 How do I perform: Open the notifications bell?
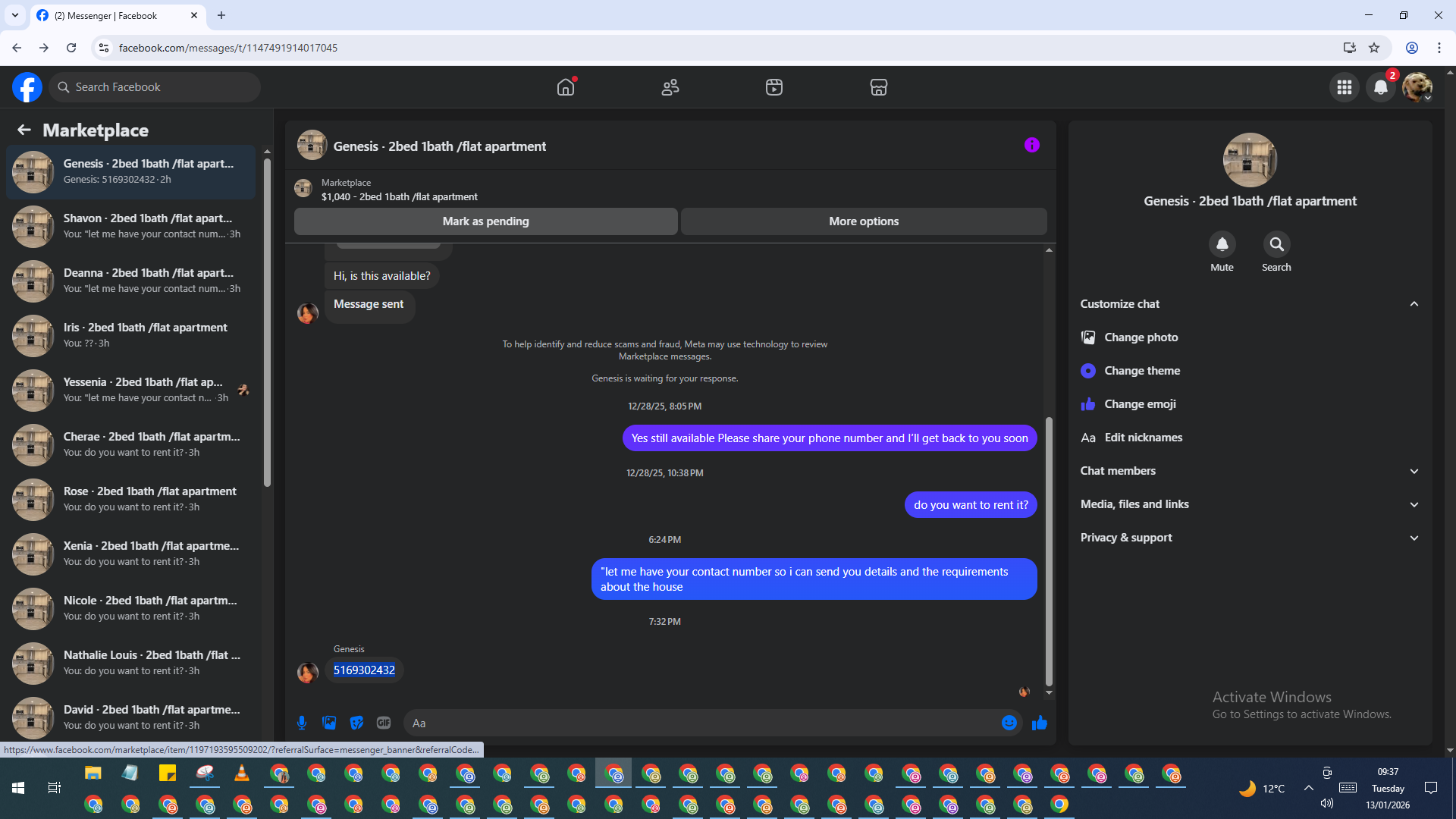1381,87
